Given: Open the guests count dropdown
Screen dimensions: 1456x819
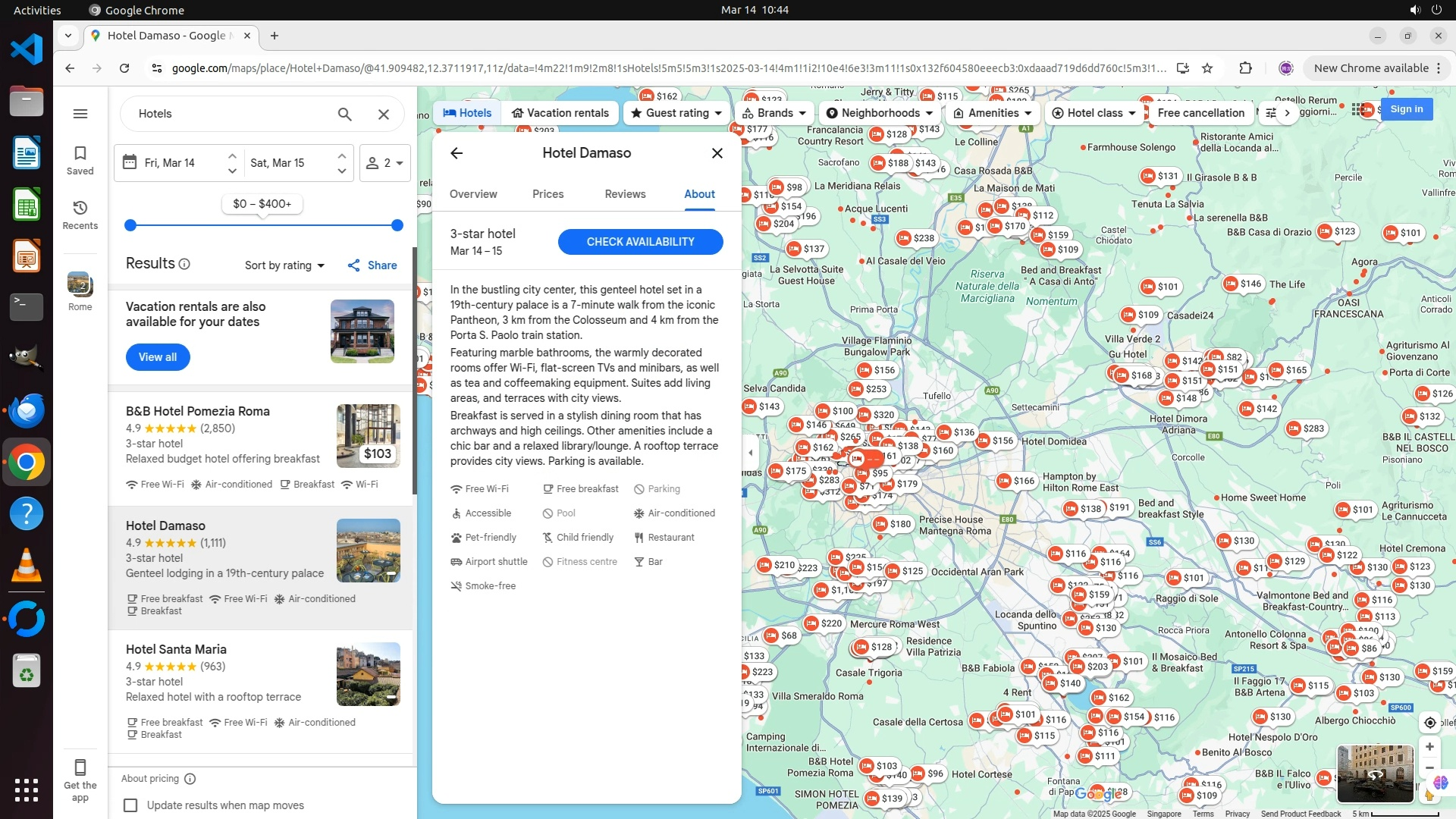Looking at the screenshot, I should (x=385, y=163).
